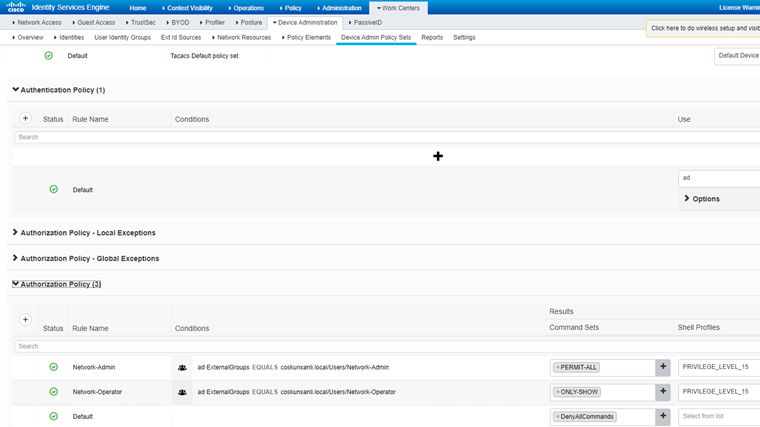Open Operations menu
760x427 pixels.
pyautogui.click(x=247, y=8)
